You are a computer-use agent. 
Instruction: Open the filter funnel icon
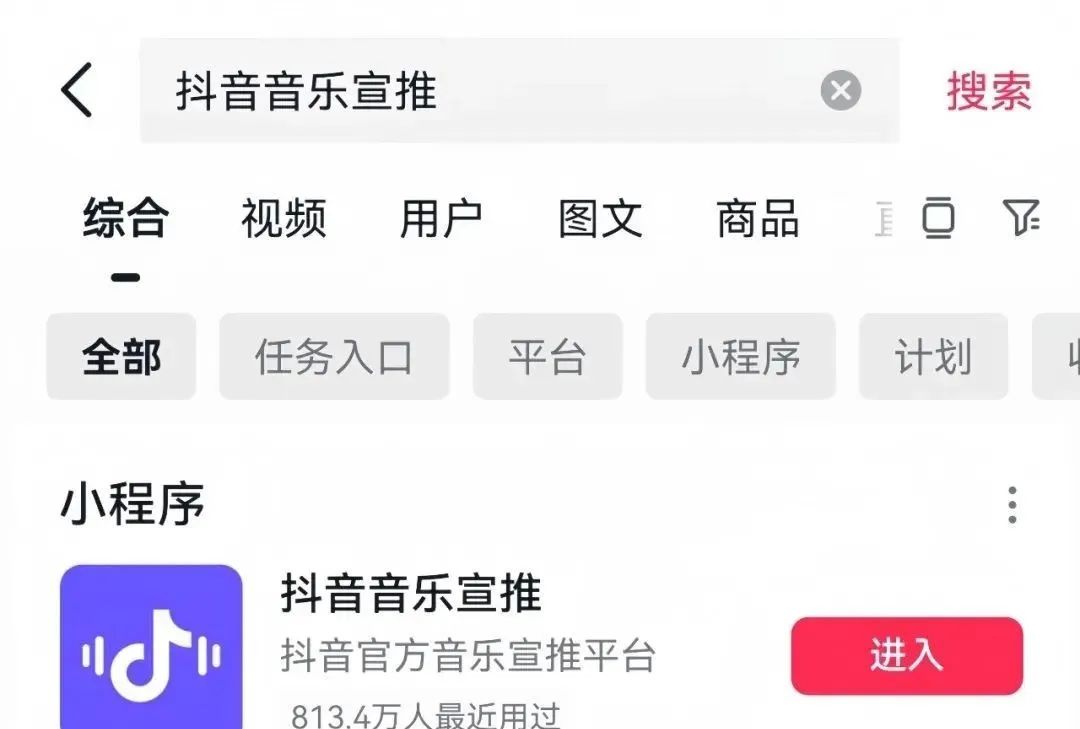click(x=1021, y=218)
